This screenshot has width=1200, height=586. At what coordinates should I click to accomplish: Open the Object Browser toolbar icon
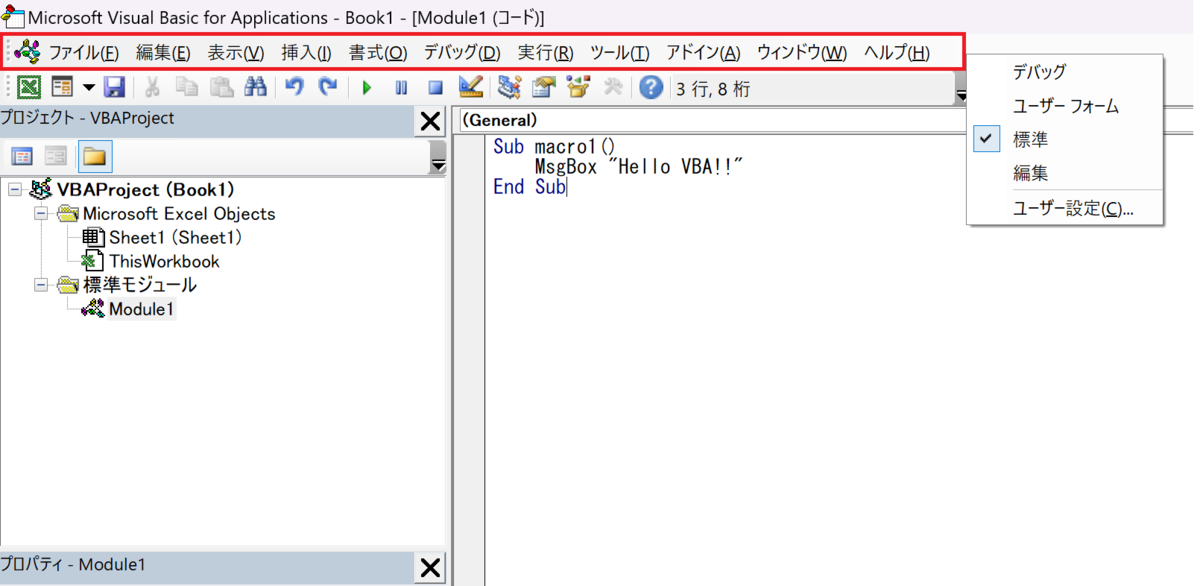coord(578,88)
